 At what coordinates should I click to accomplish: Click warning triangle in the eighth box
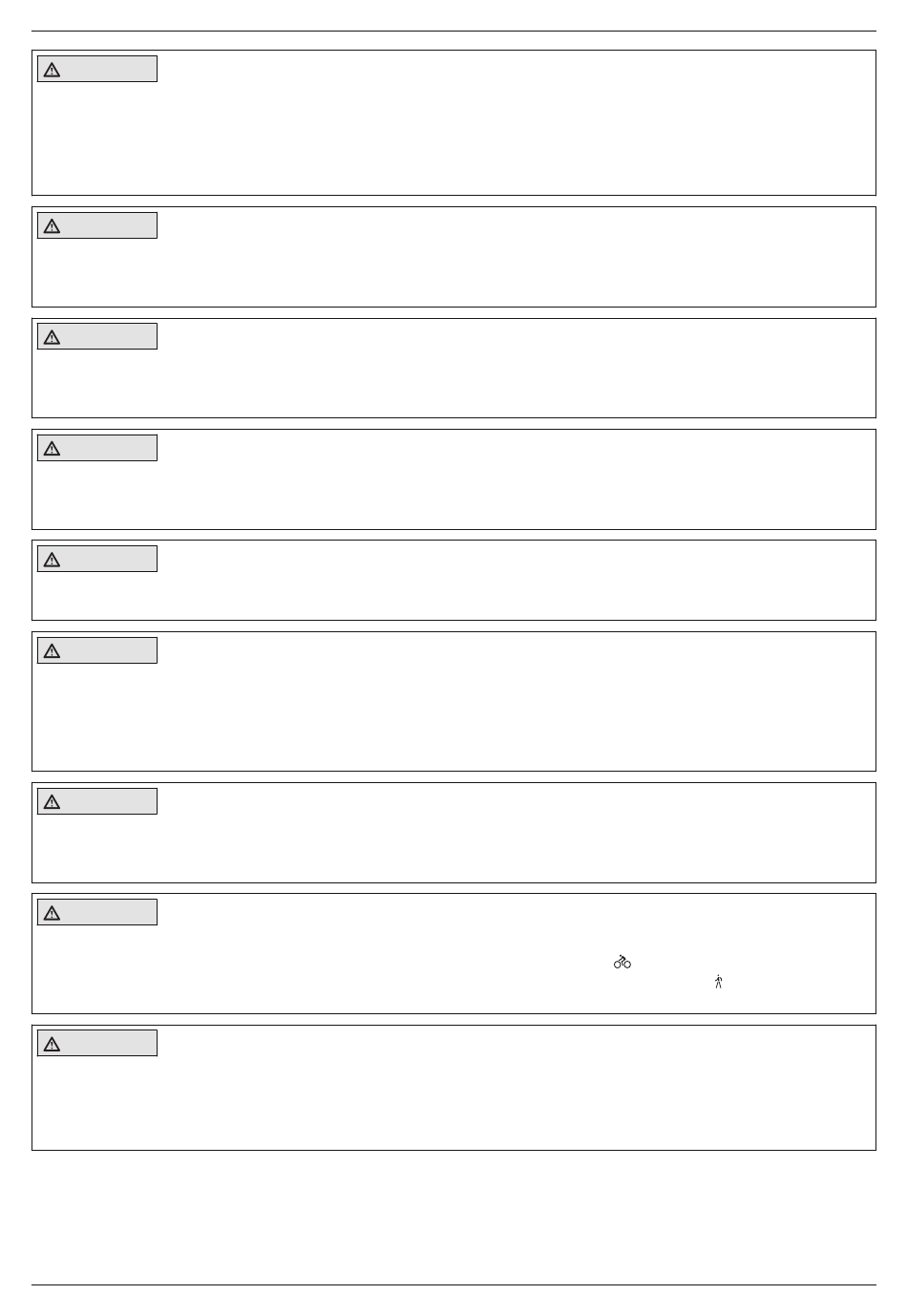(52, 913)
